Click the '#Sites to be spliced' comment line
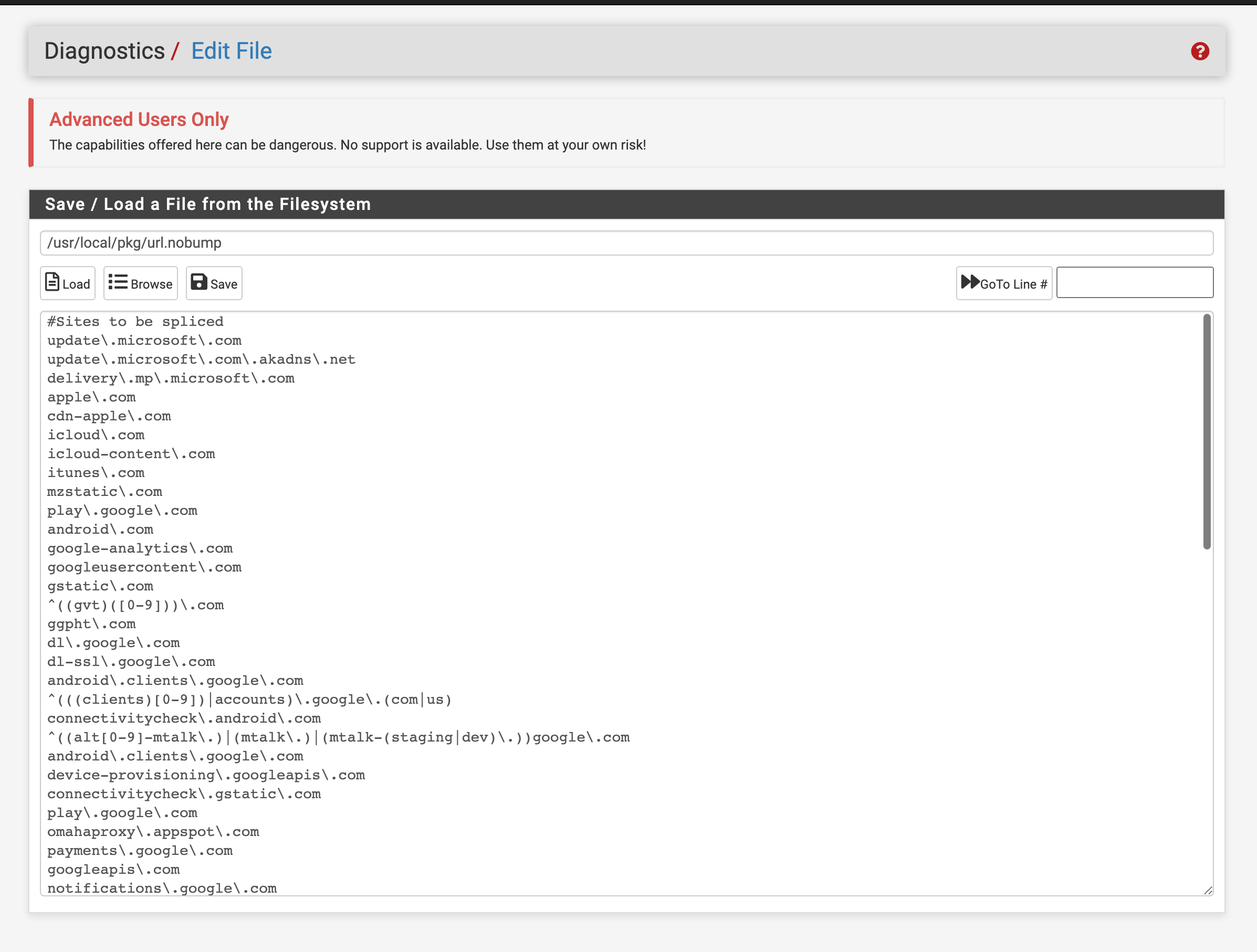Viewport: 1257px width, 952px height. [135, 322]
